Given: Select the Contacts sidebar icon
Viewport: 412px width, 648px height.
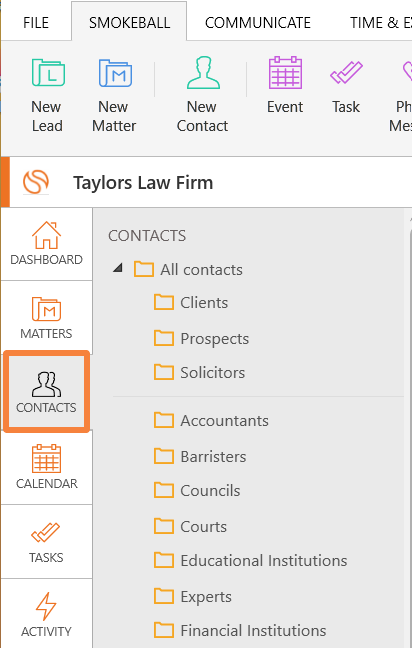Looking at the screenshot, I should [46, 391].
